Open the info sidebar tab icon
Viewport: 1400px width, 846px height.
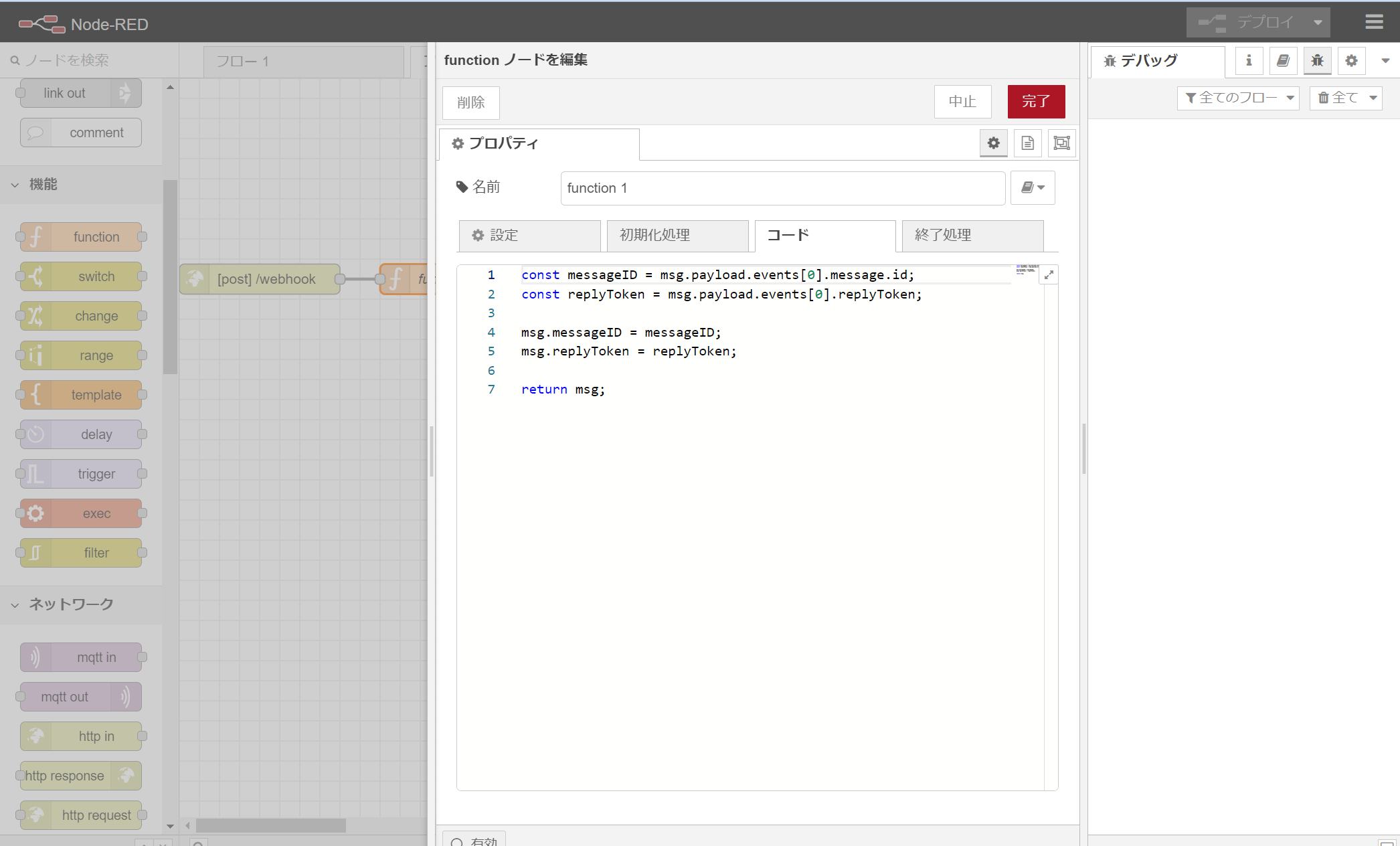[1249, 61]
